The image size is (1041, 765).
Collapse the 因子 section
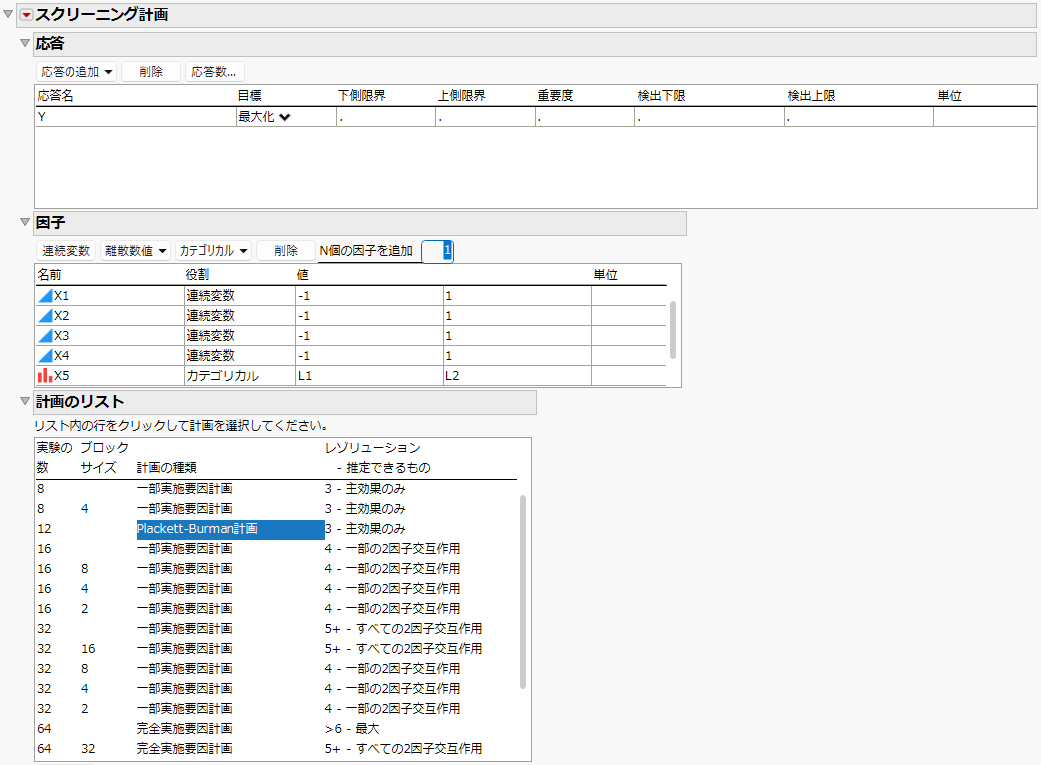pyautogui.click(x=25, y=222)
